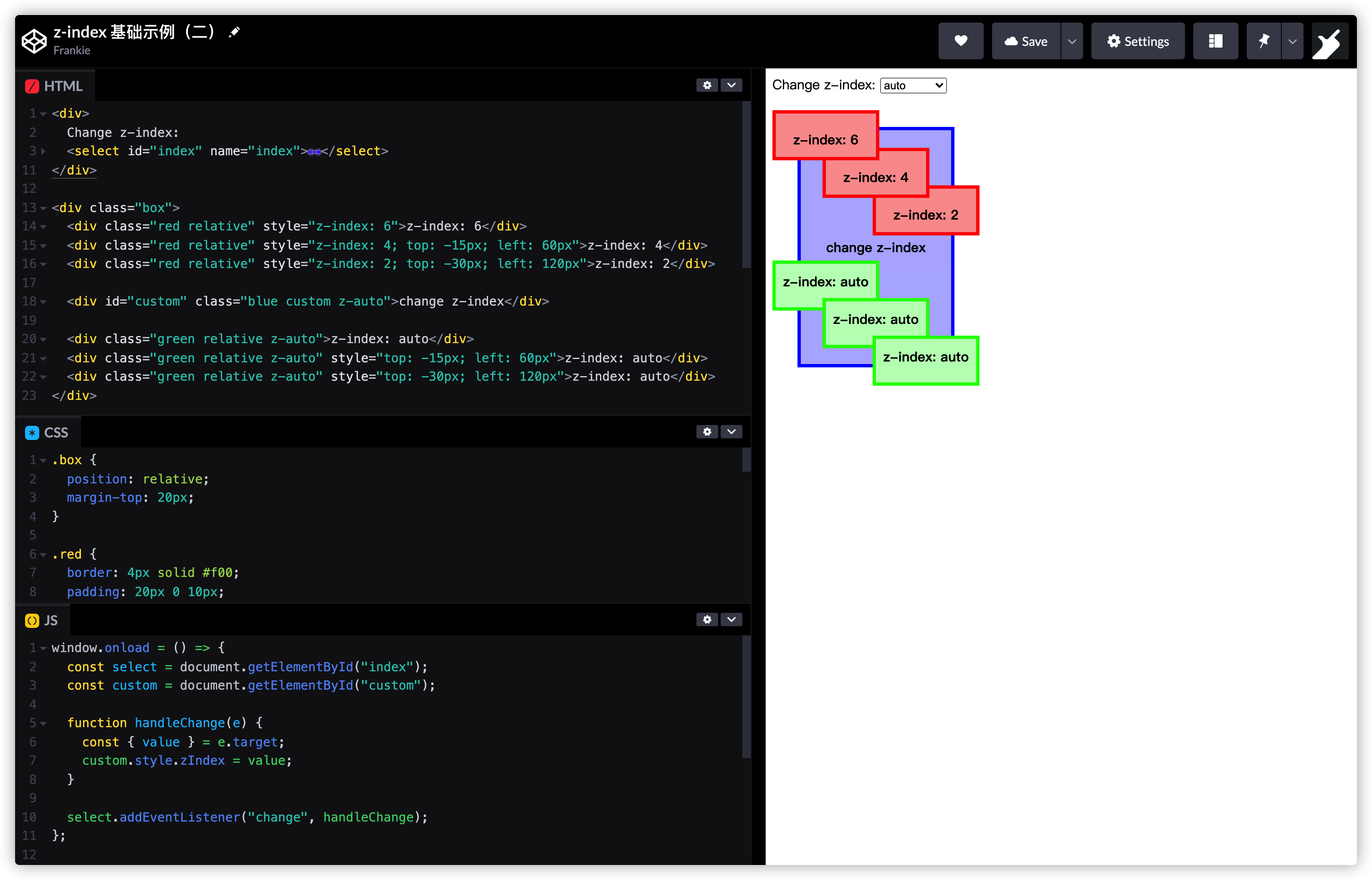The image size is (1372, 880).
Task: Expand the CSS panel chevron menu
Action: coord(731,431)
